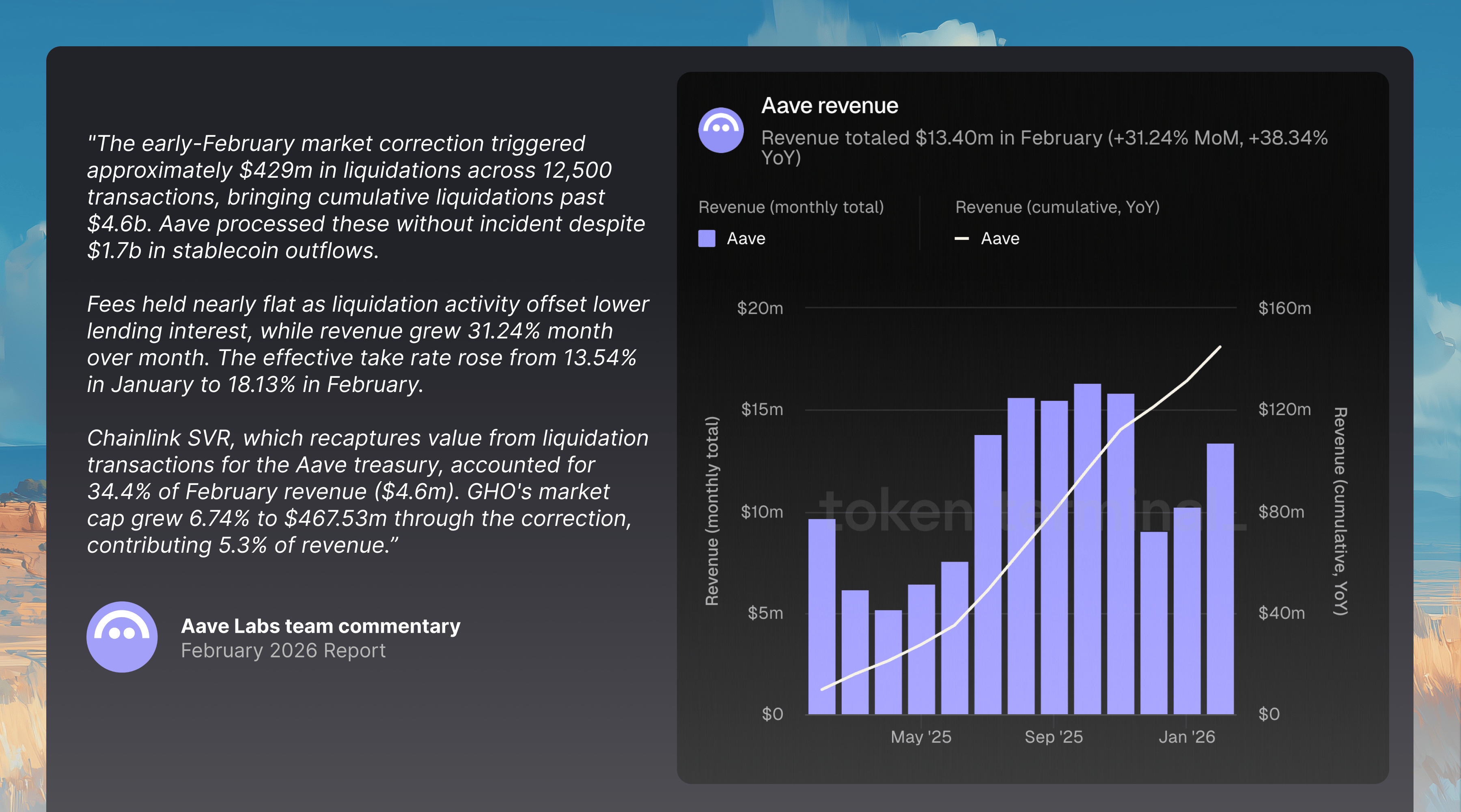The width and height of the screenshot is (1461, 812).
Task: Click the Aave logo beside the team commentary
Action: [x=122, y=637]
